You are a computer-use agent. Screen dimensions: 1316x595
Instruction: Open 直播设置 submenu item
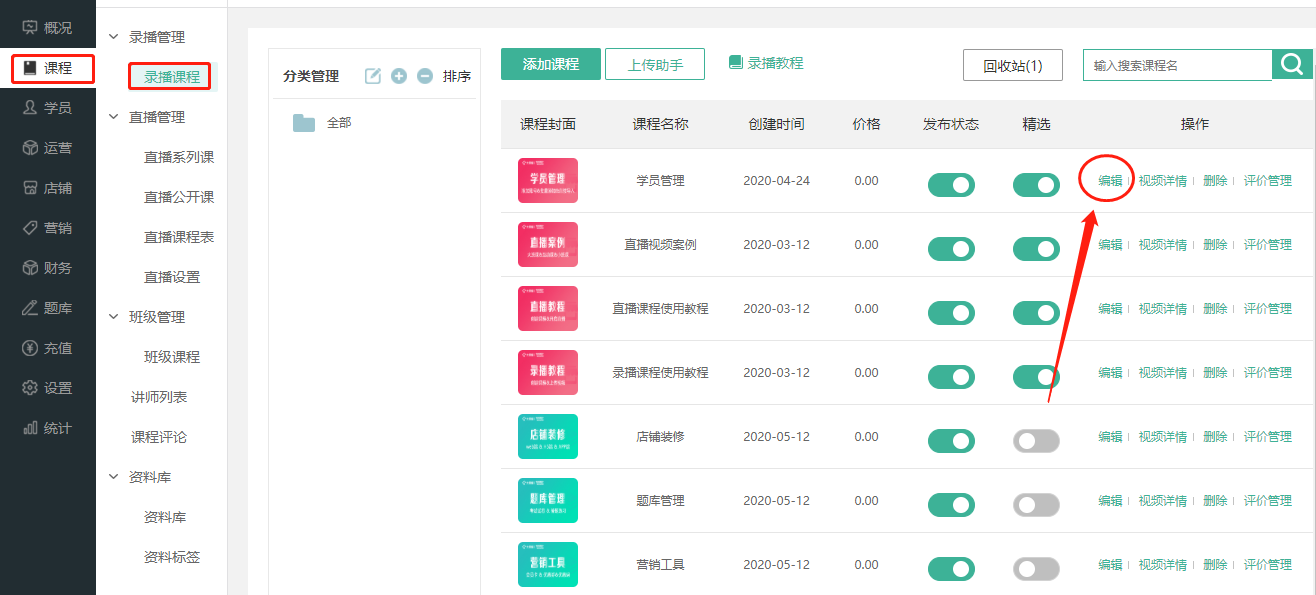172,277
